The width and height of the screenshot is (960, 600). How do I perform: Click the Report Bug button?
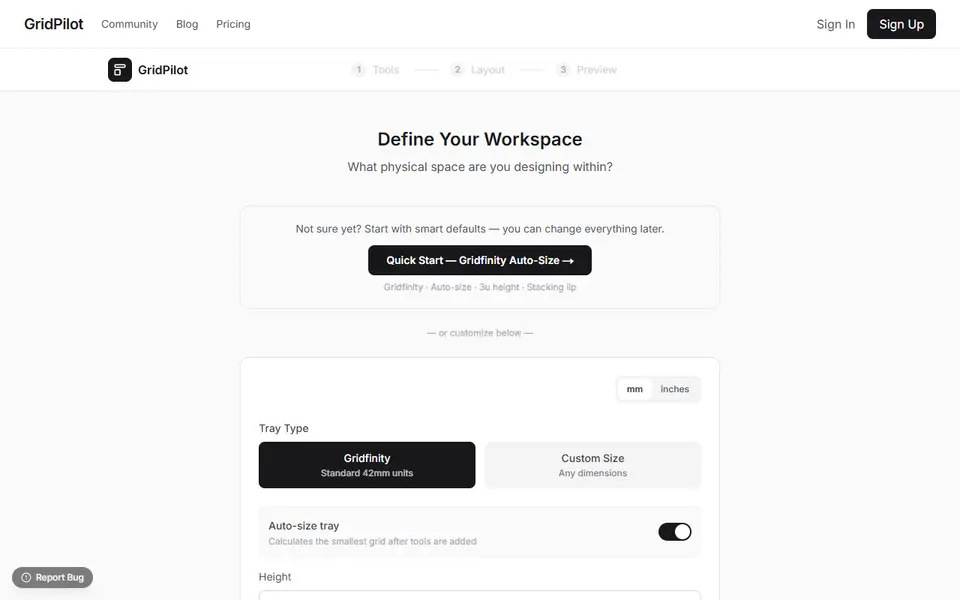[x=52, y=577]
